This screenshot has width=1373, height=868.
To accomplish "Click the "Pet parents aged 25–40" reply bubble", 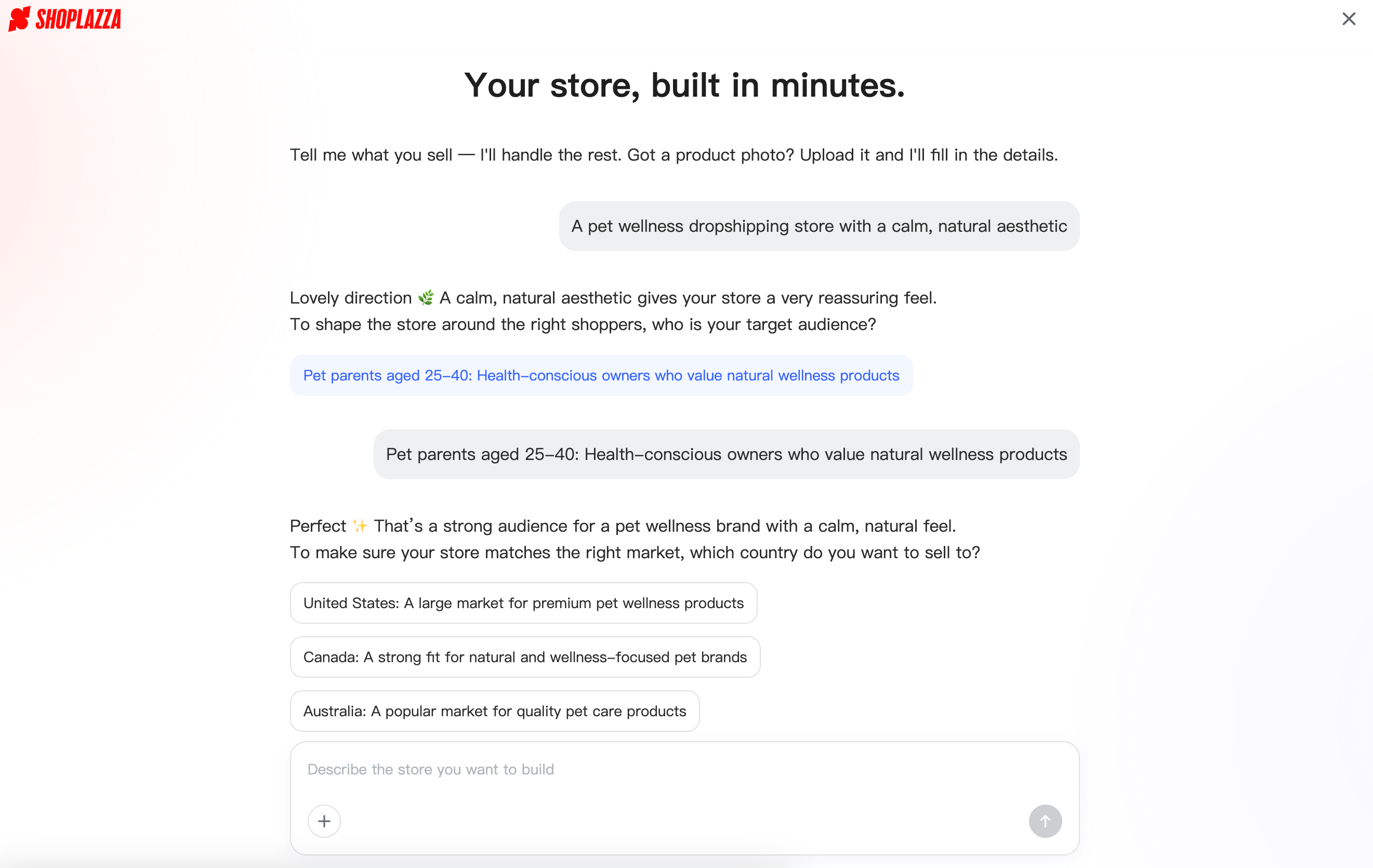I will [726, 454].
